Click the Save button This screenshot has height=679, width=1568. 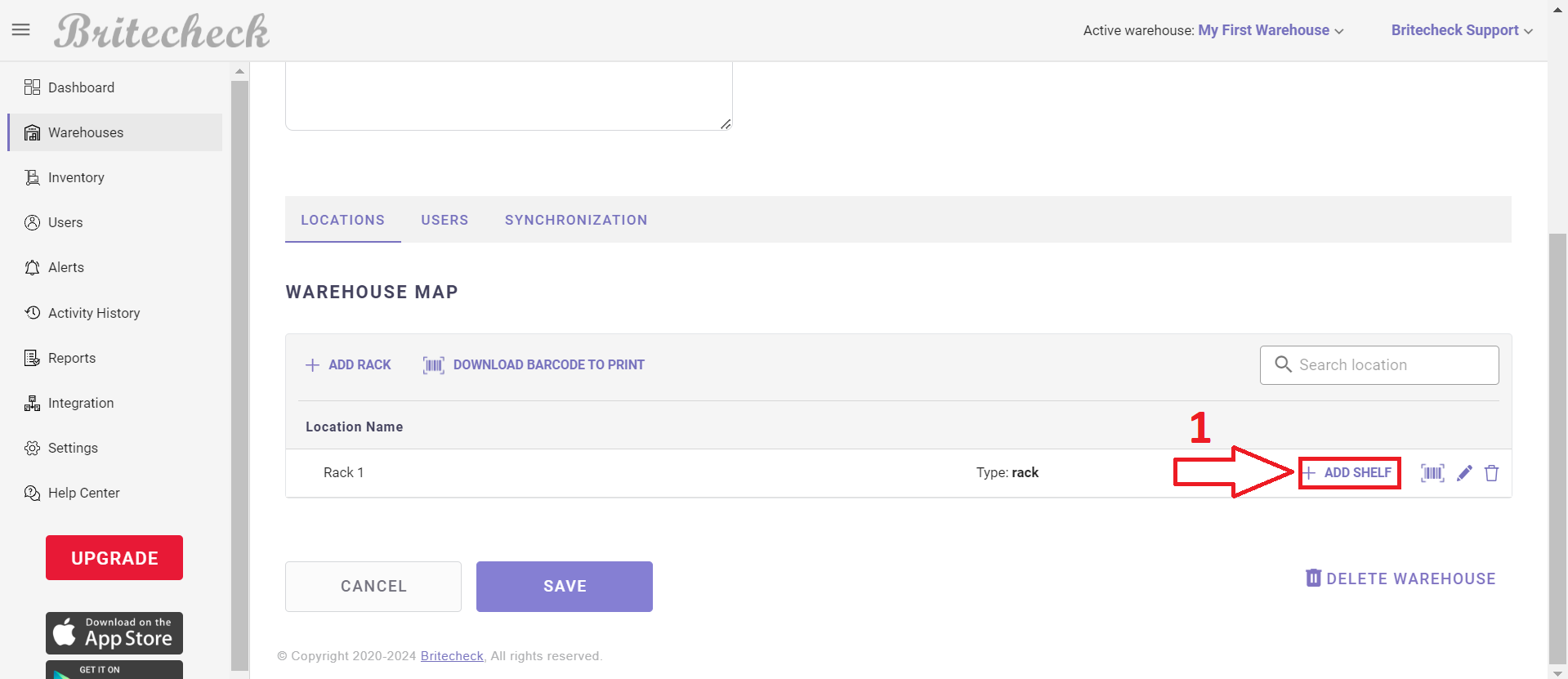[565, 586]
